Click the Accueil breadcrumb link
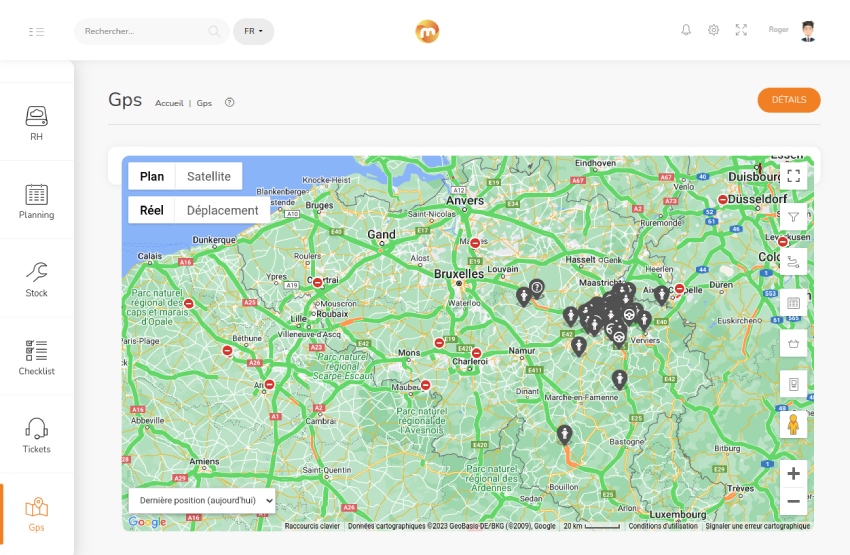Image resolution: width=850 pixels, height=555 pixels. click(169, 103)
